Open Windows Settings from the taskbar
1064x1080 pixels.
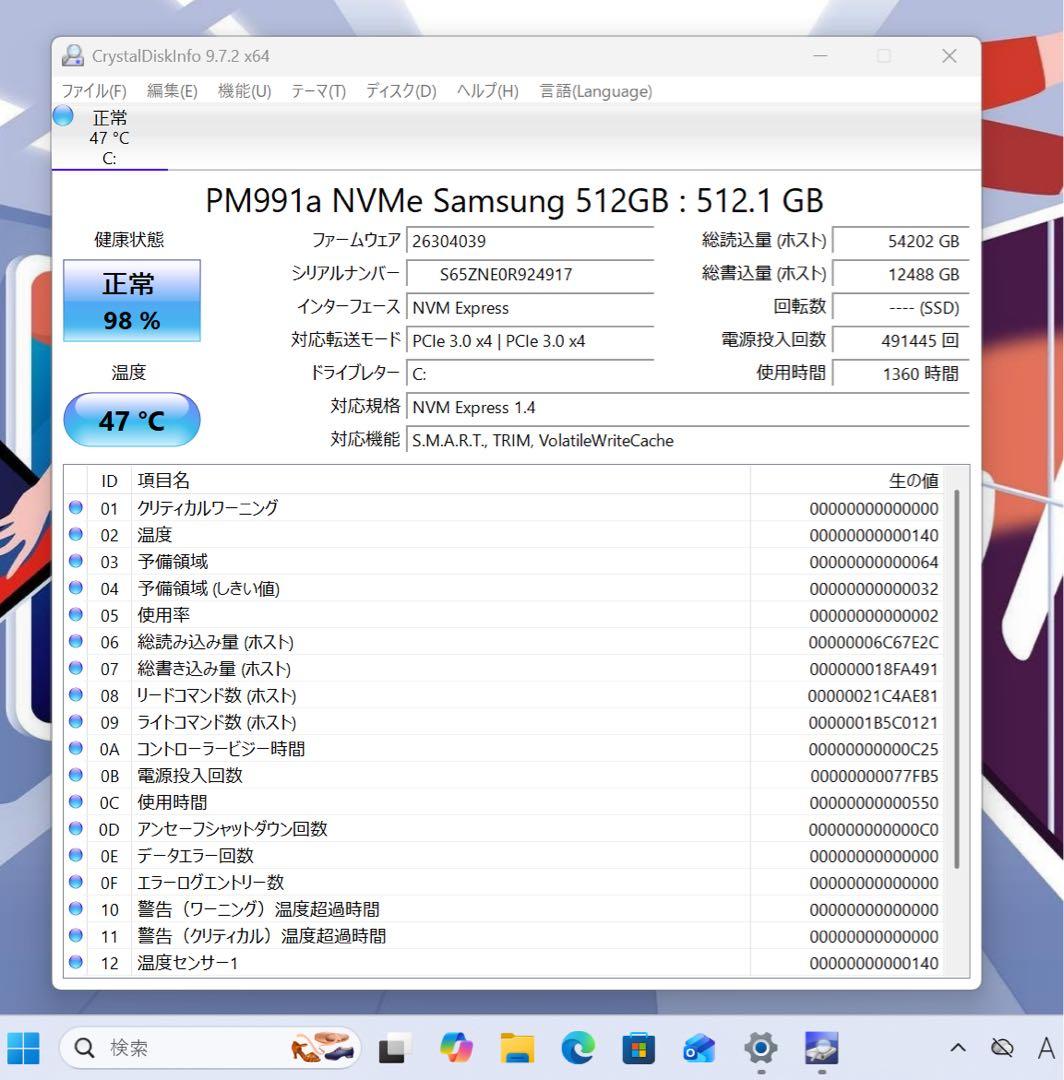pyautogui.click(x=759, y=1048)
